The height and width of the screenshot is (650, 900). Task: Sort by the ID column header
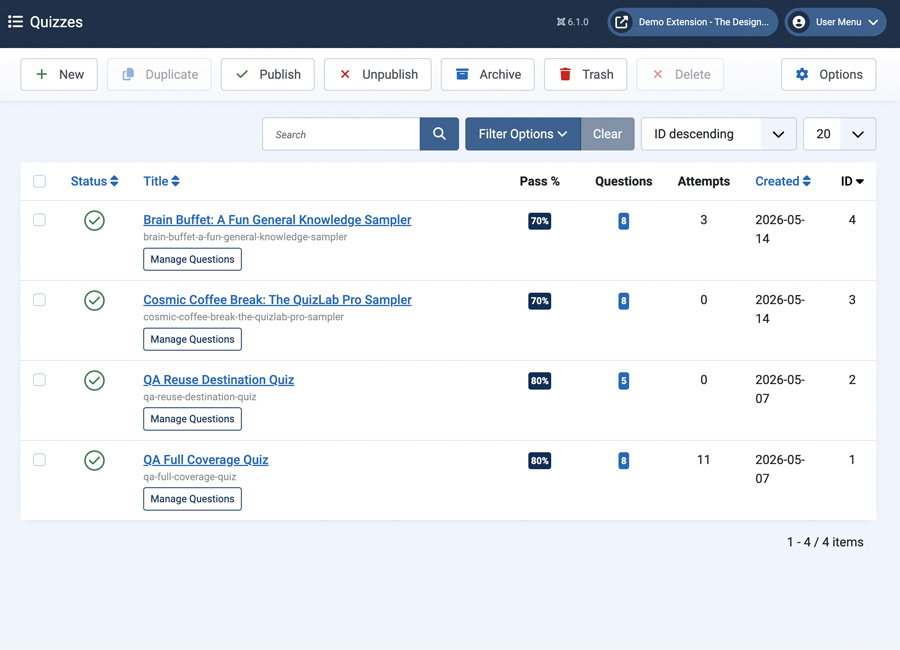pyautogui.click(x=852, y=181)
